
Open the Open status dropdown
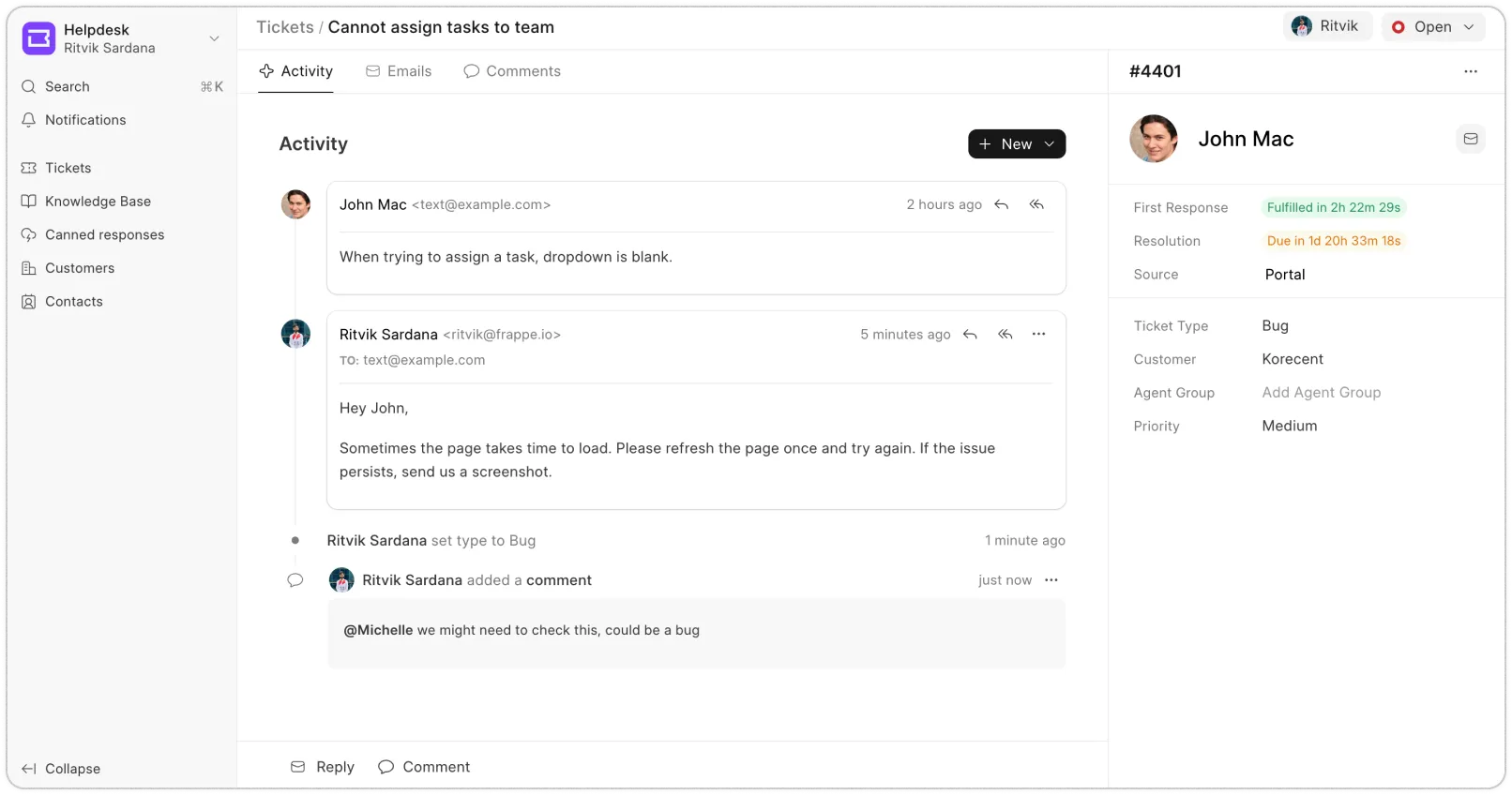pyautogui.click(x=1432, y=27)
